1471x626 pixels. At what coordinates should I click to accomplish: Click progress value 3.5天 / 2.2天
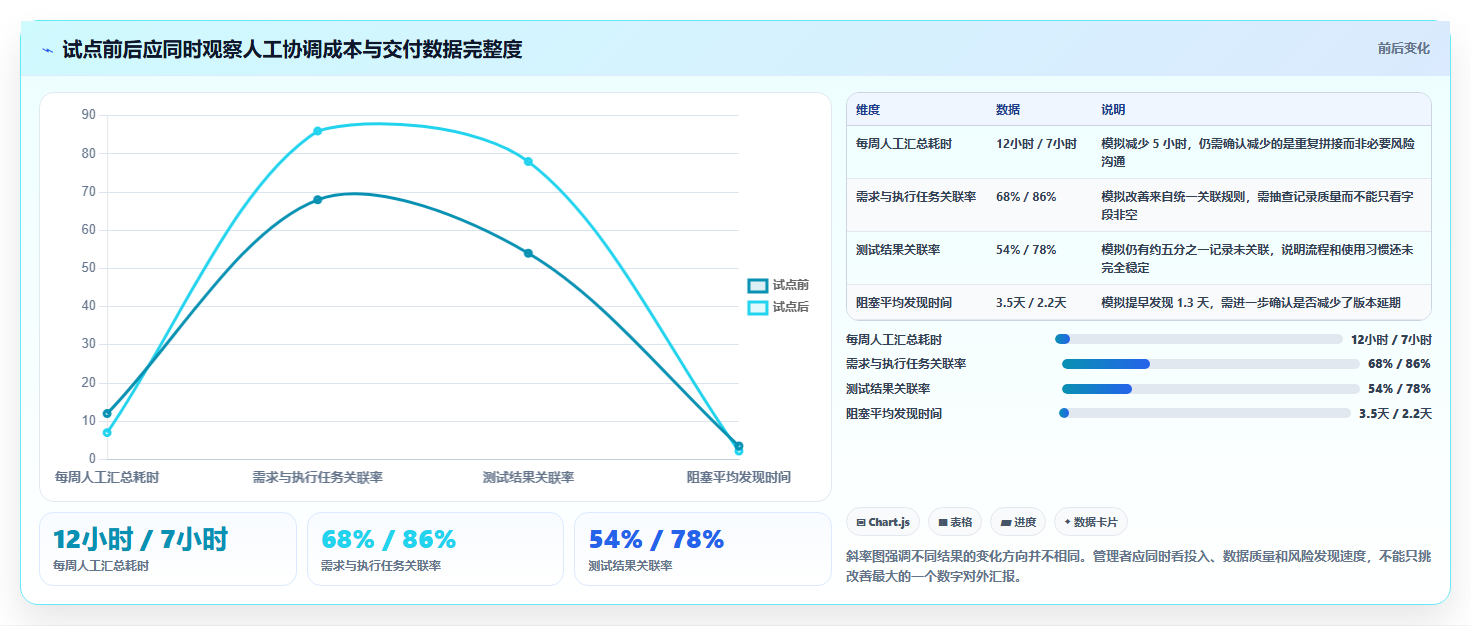coord(1395,414)
